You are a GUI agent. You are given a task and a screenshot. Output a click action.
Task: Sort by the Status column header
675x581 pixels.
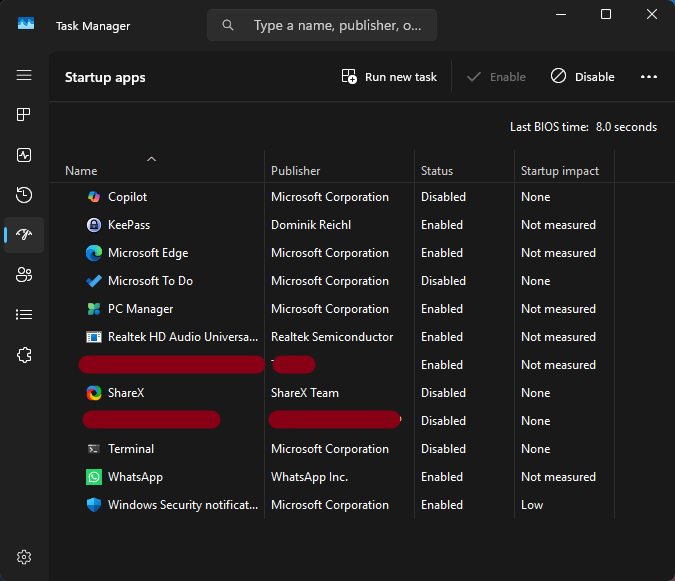[x=437, y=171]
